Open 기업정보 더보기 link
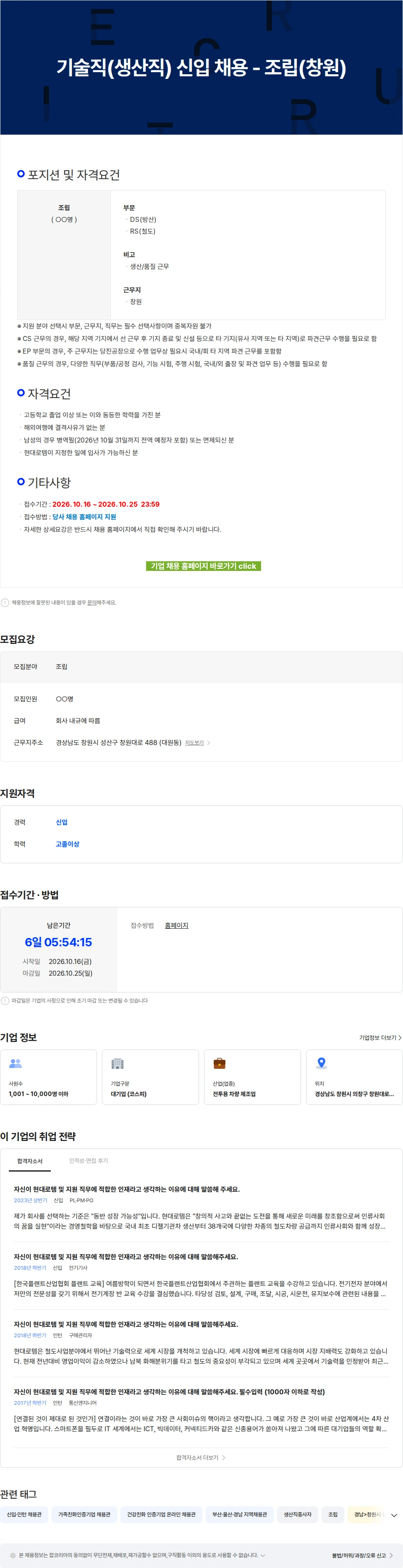 380,1038
